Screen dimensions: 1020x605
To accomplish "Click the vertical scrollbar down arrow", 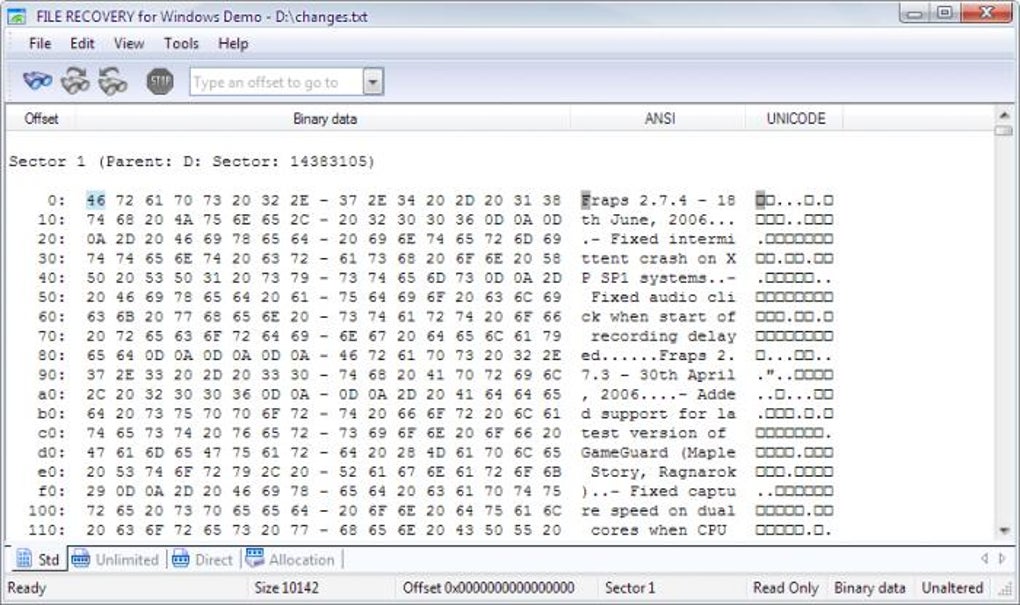I will [1004, 531].
